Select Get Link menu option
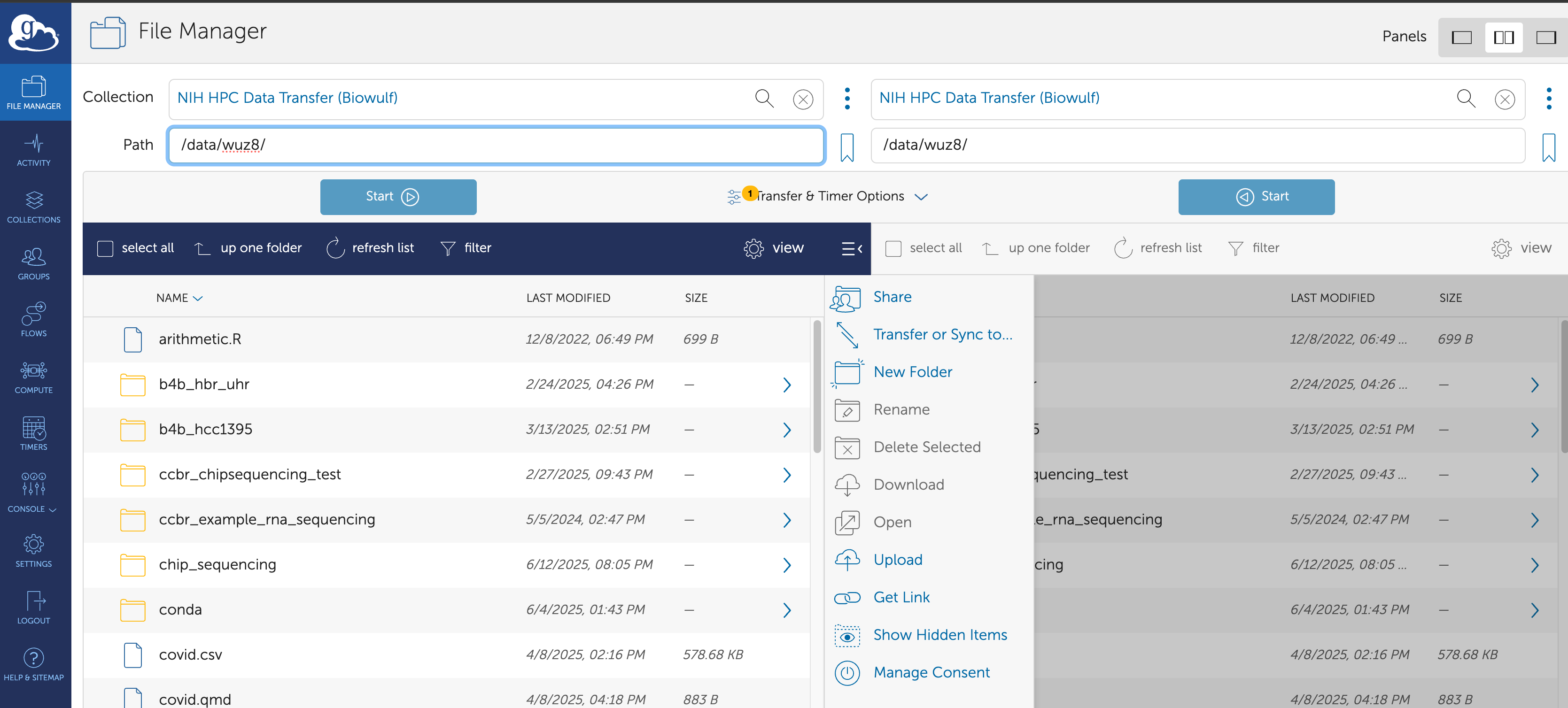The image size is (1568, 708). pyautogui.click(x=901, y=597)
